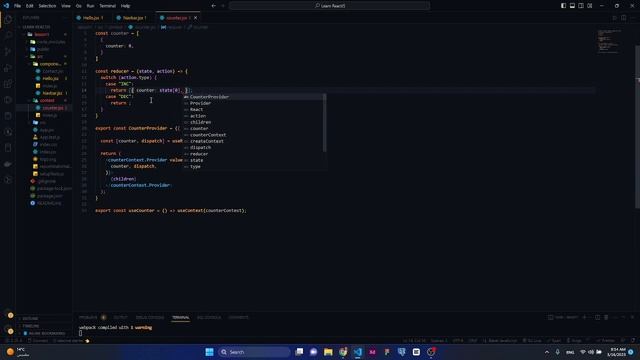Screen dimensions: 640x360
Task: Click the Prettier status bar button
Action: tap(606, 340)
